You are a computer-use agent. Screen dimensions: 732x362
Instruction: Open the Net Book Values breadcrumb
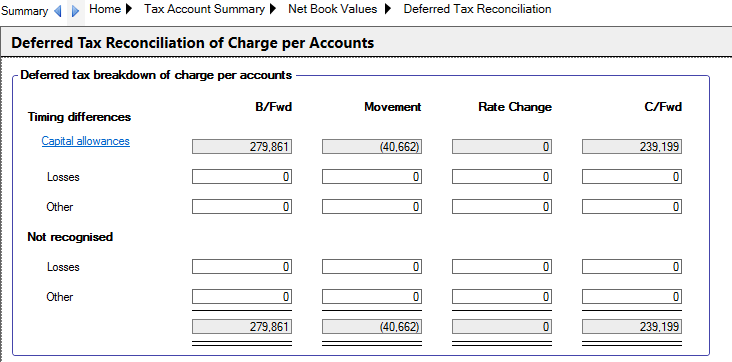pos(332,9)
